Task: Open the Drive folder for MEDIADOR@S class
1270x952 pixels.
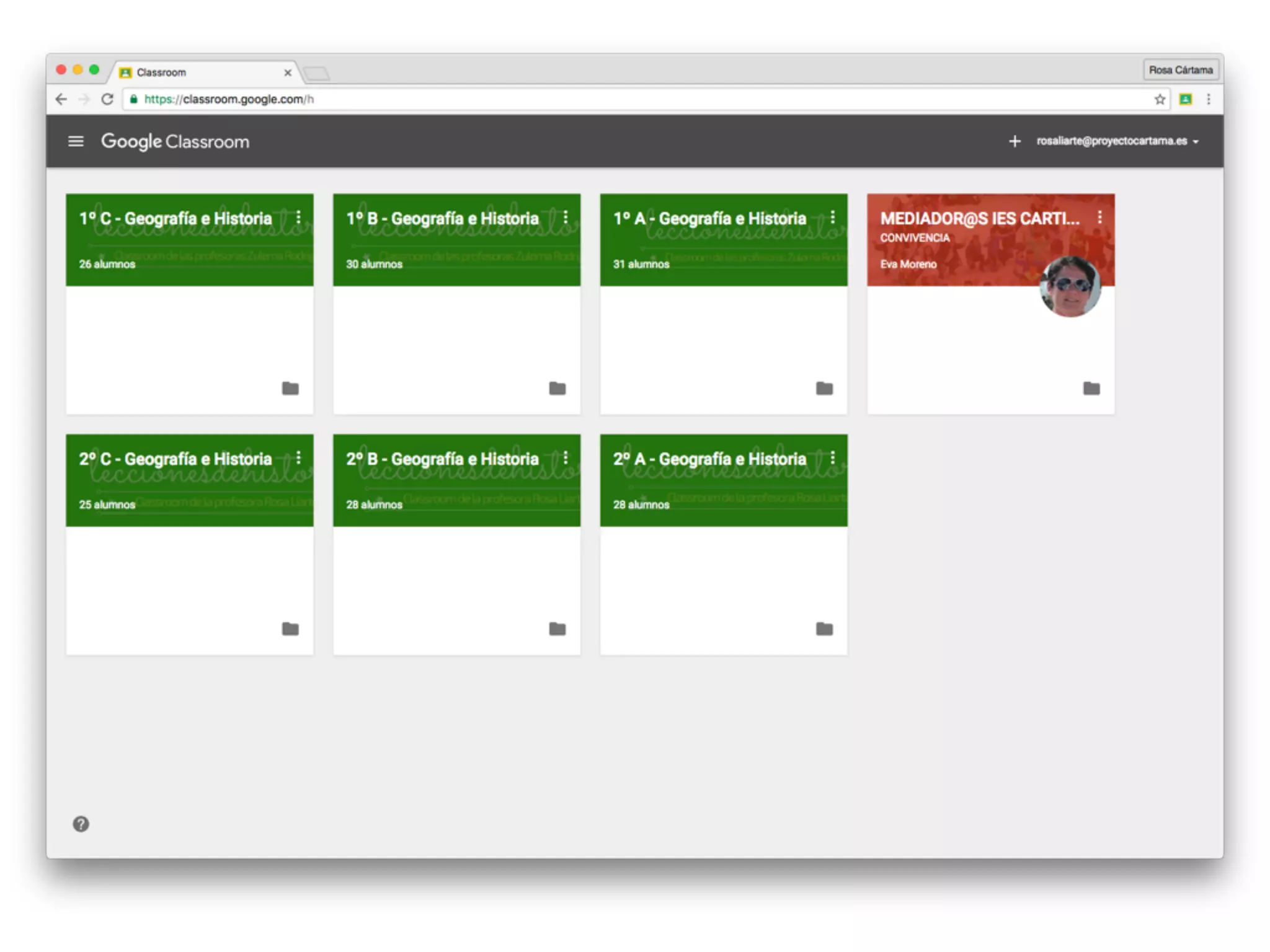Action: (1091, 389)
